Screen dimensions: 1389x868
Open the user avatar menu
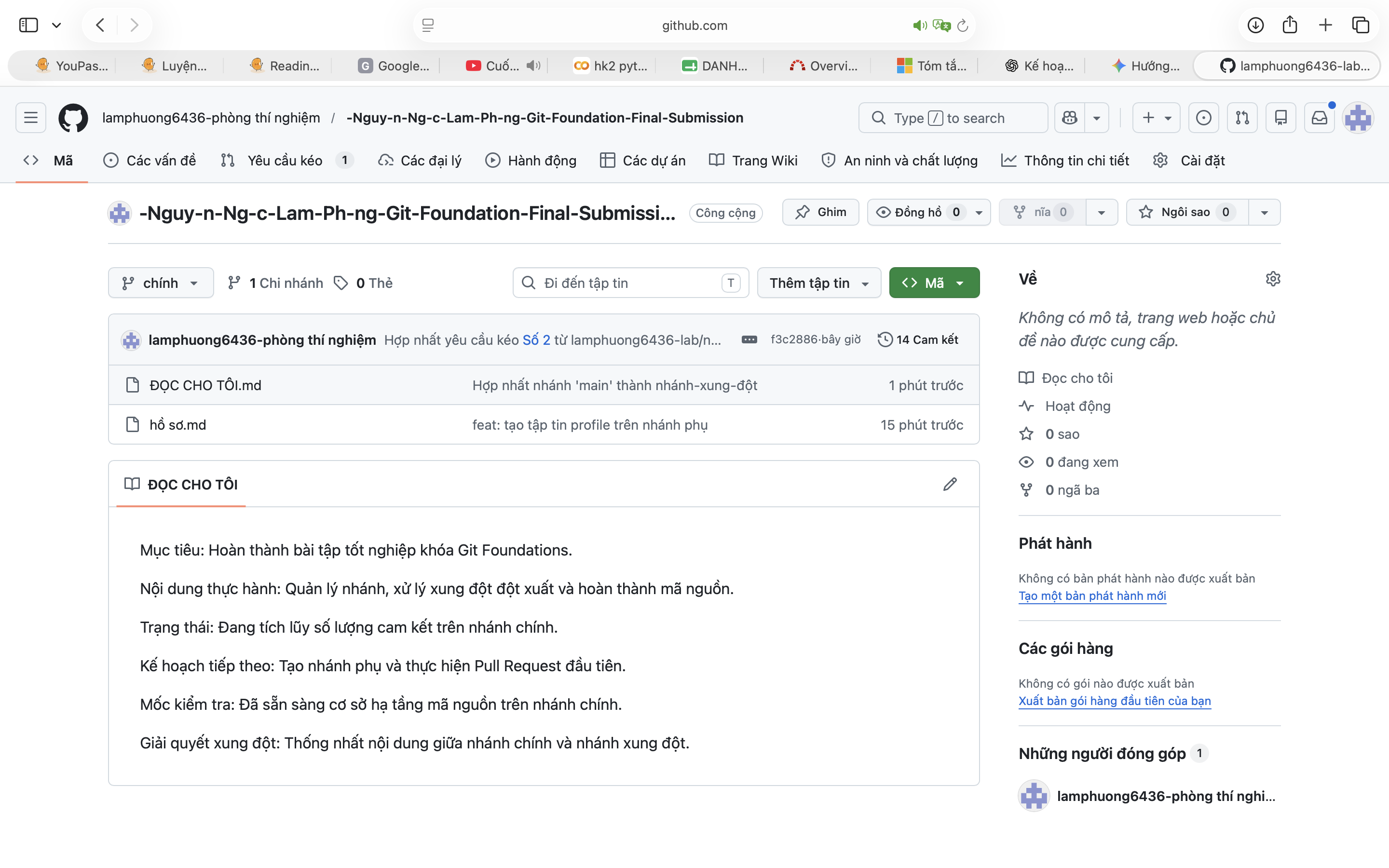pos(1358,118)
